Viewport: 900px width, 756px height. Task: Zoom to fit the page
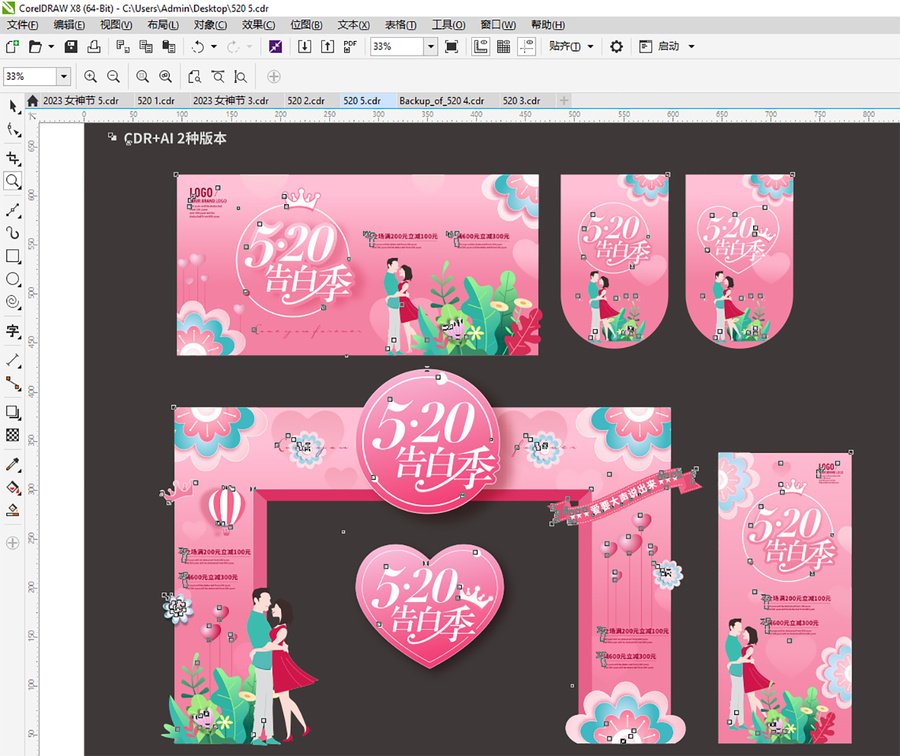pos(195,76)
